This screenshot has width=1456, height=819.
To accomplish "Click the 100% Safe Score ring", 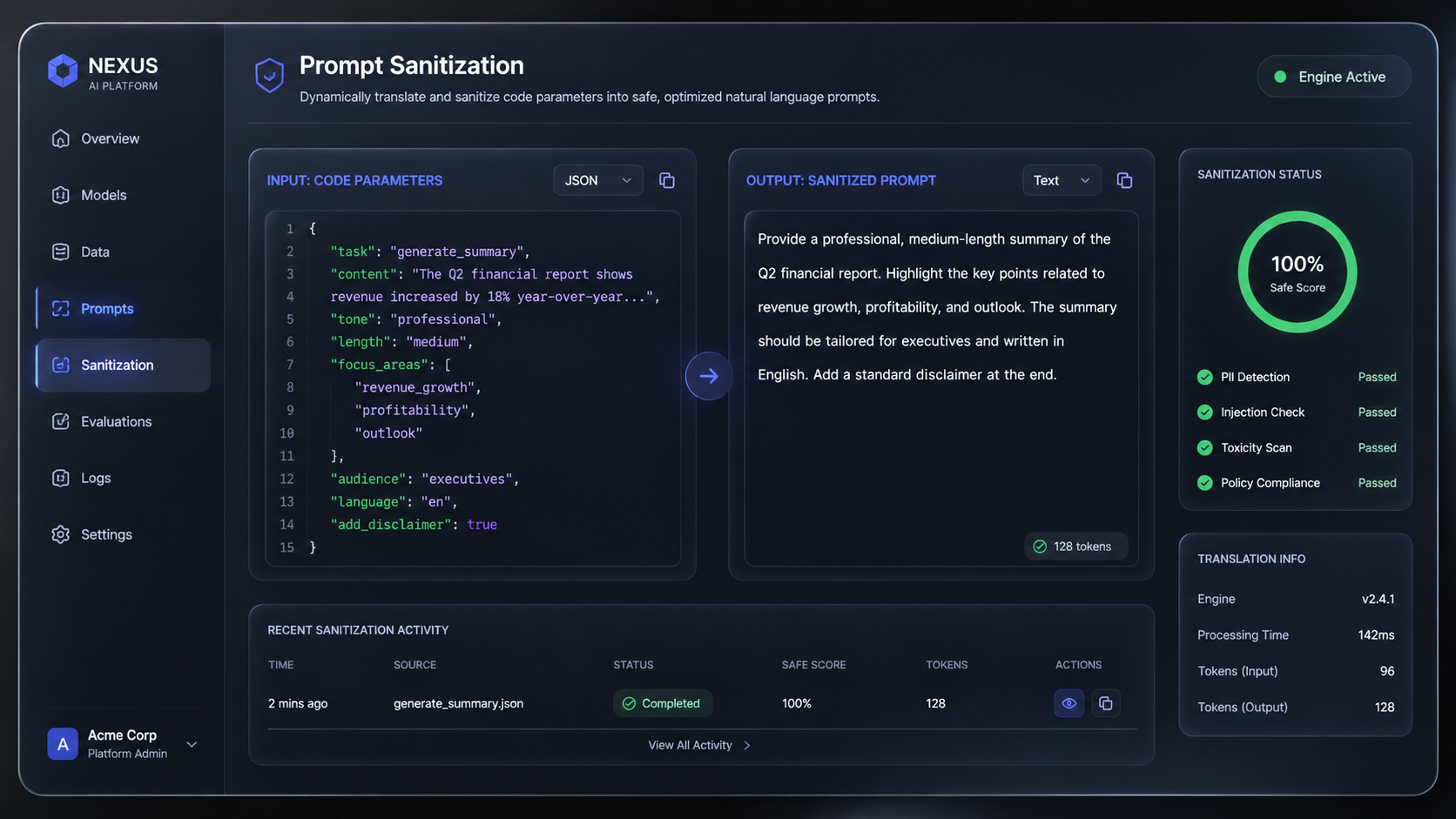I will pyautogui.click(x=1298, y=272).
